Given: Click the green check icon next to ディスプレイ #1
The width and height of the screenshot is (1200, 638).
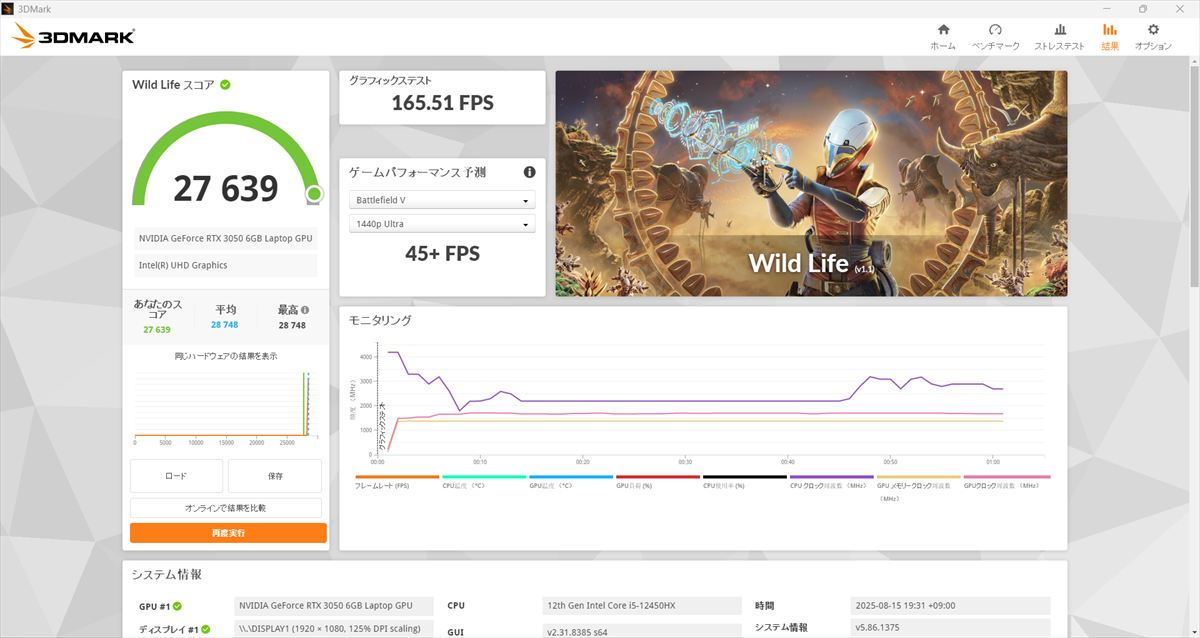Looking at the screenshot, I should click(206, 630).
